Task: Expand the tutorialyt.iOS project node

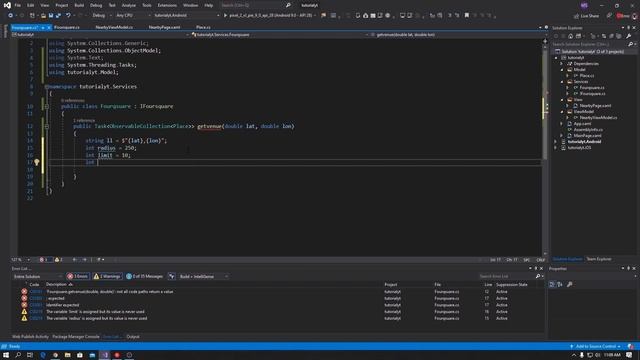Action: [x=556, y=148]
